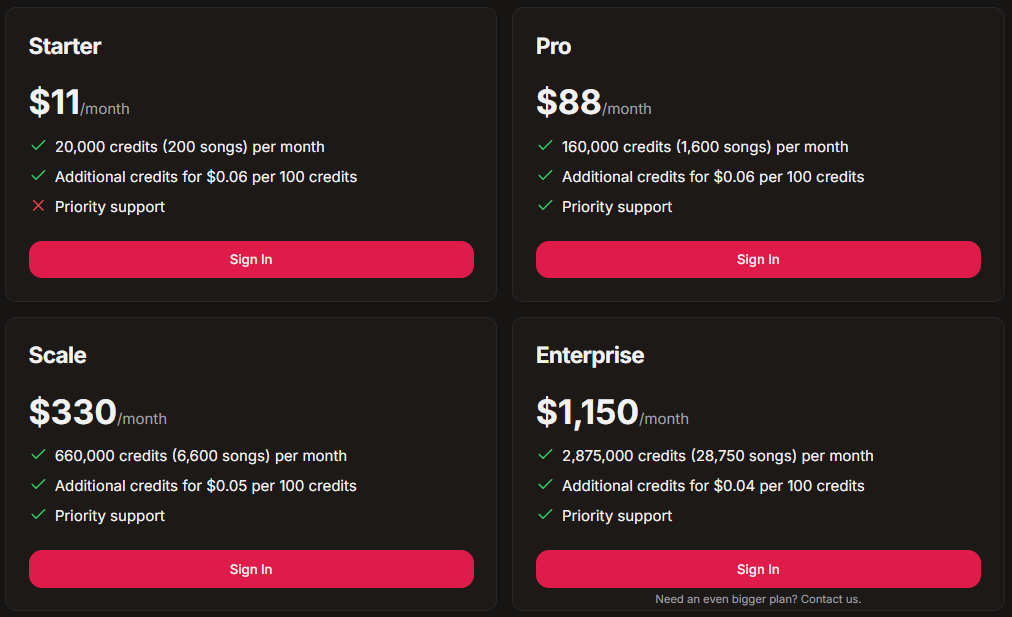Sign in under the Enterprise plan
The image size is (1012, 617).
tap(758, 569)
